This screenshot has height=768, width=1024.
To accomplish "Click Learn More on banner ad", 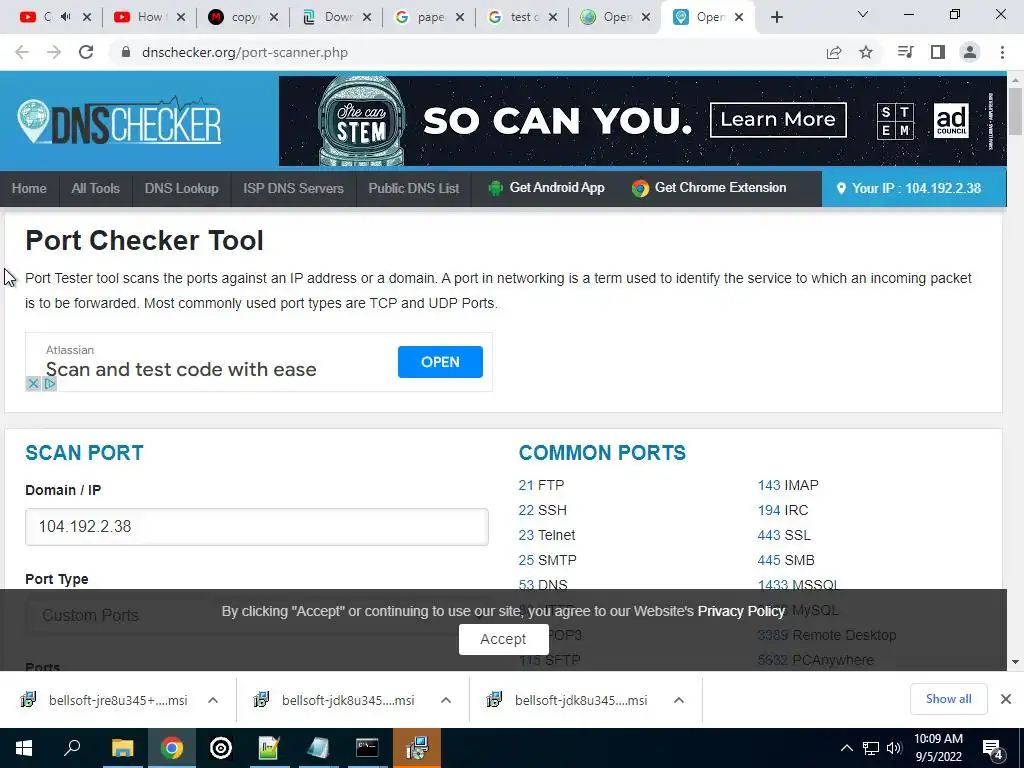I will [x=778, y=120].
